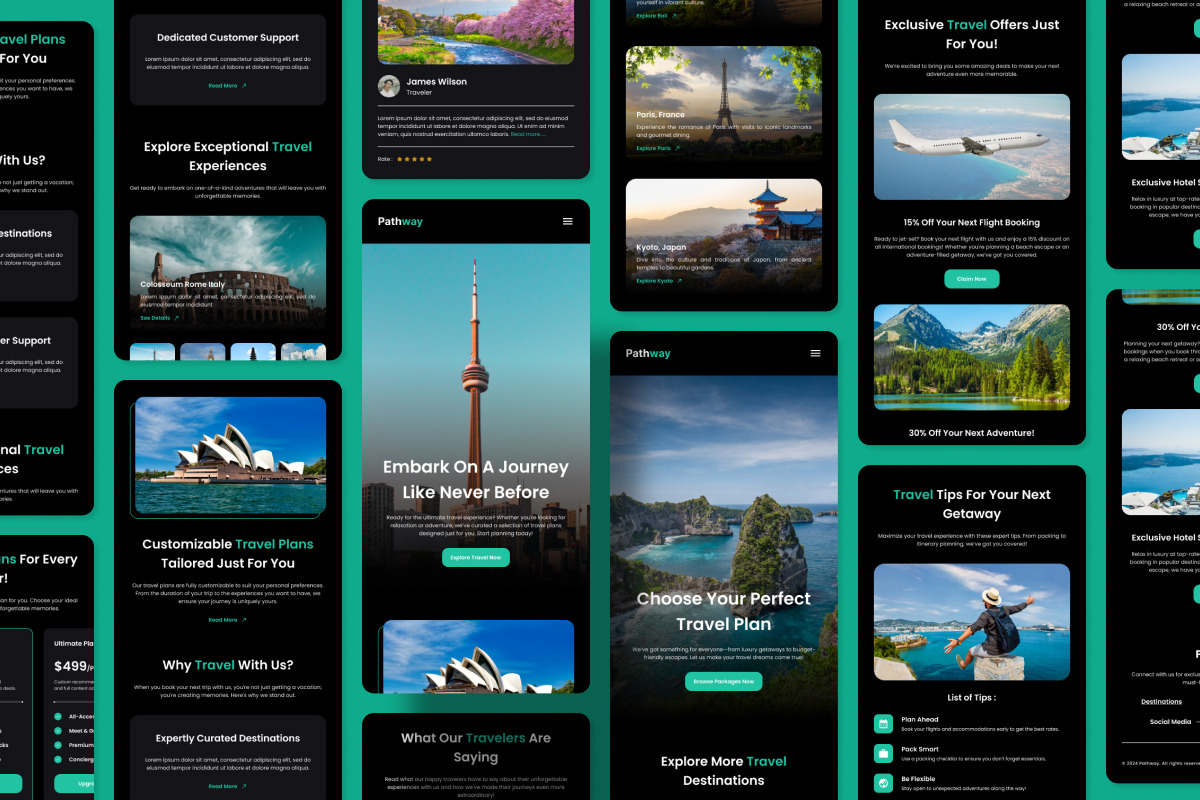Follow the Explore Bali link
The width and height of the screenshot is (1200, 800).
656,16
